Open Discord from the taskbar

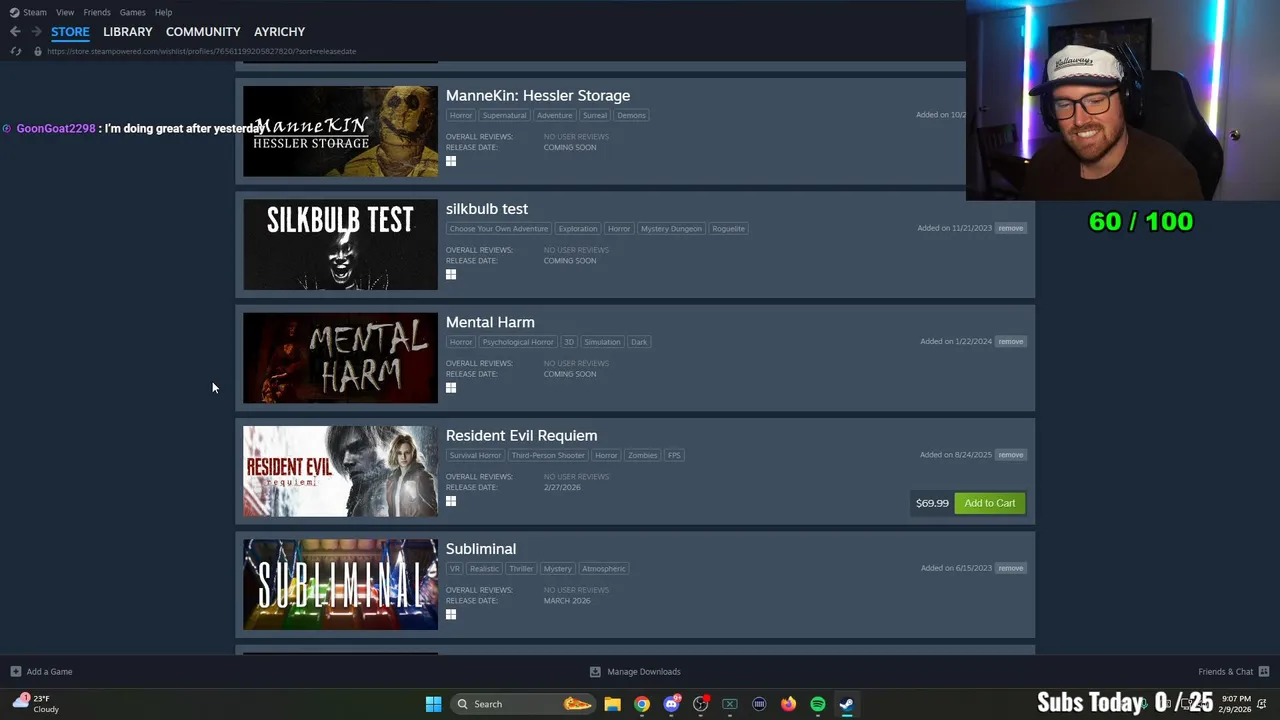coord(672,704)
